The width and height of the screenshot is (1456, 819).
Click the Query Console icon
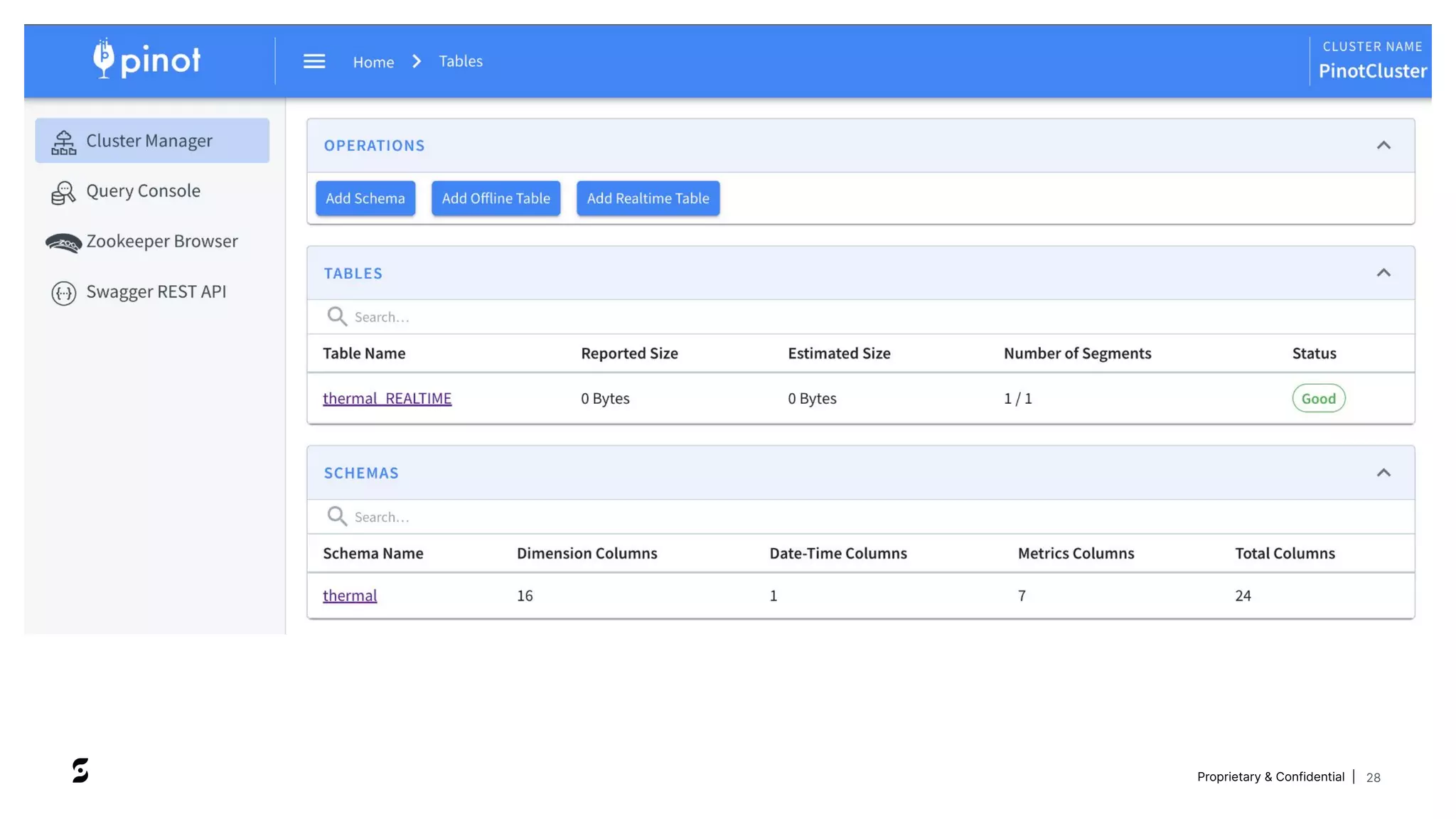[x=63, y=193]
